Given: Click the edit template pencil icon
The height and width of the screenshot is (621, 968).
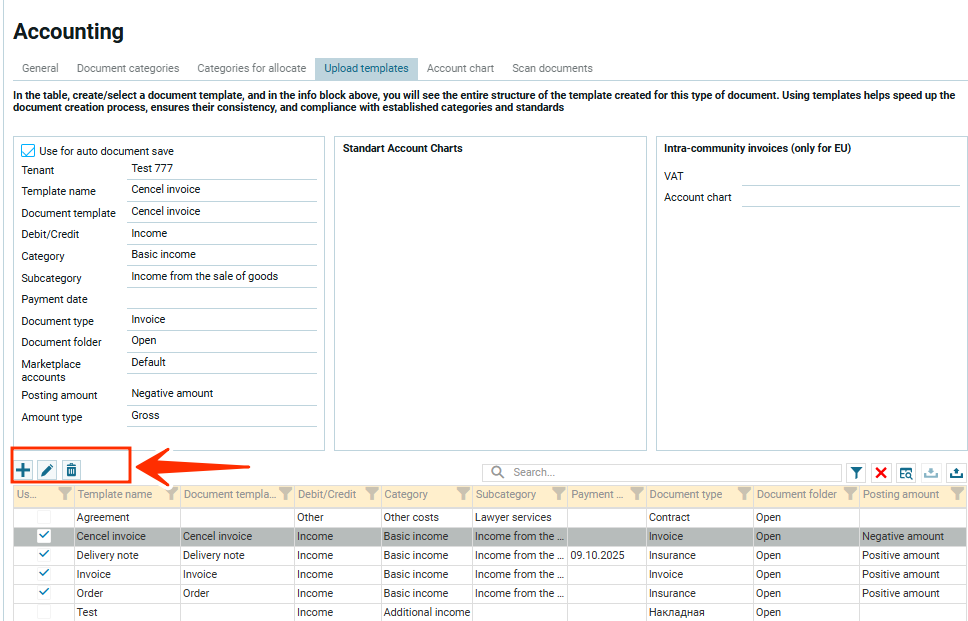Looking at the screenshot, I should point(47,470).
